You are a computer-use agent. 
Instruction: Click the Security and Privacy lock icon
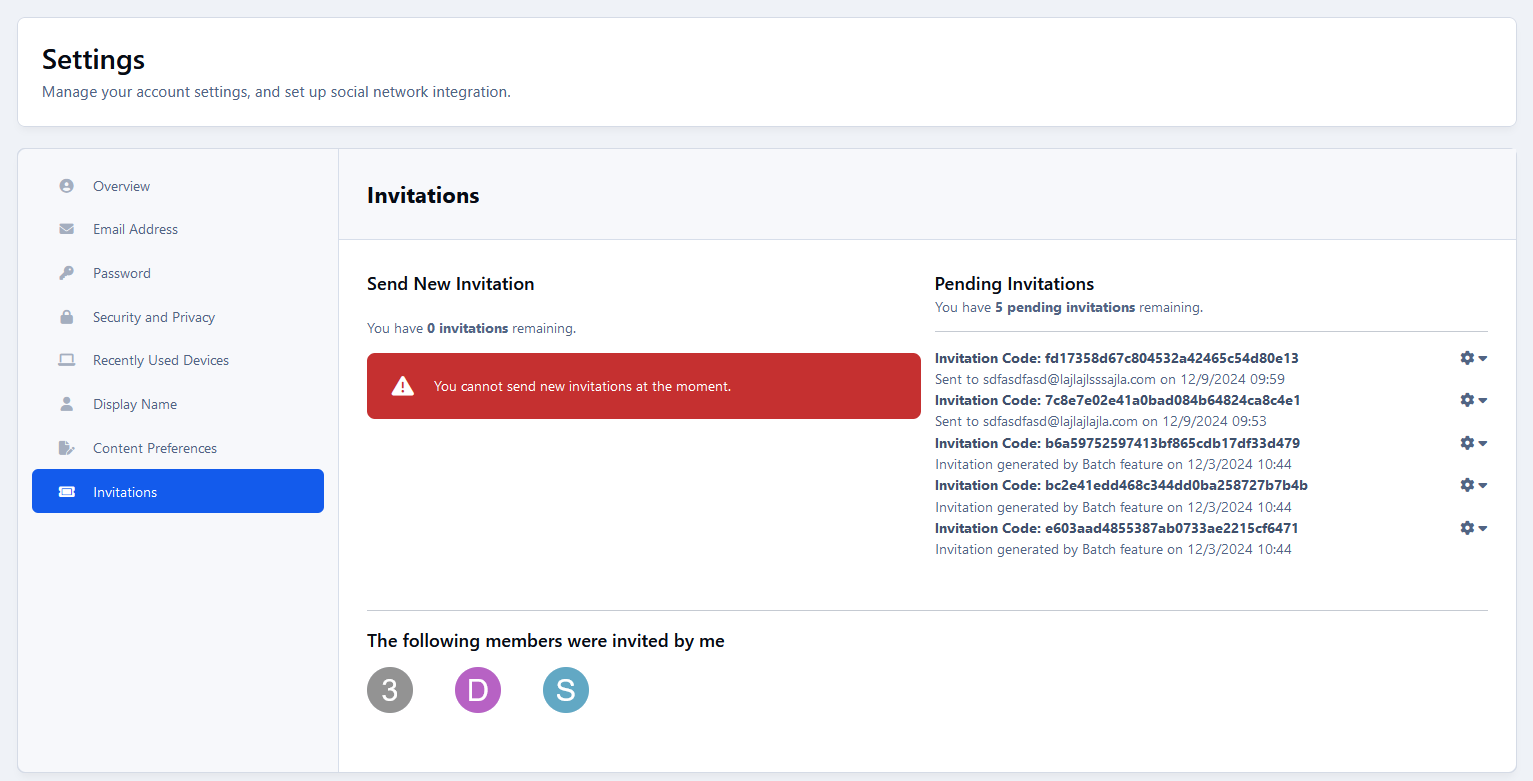pos(65,316)
